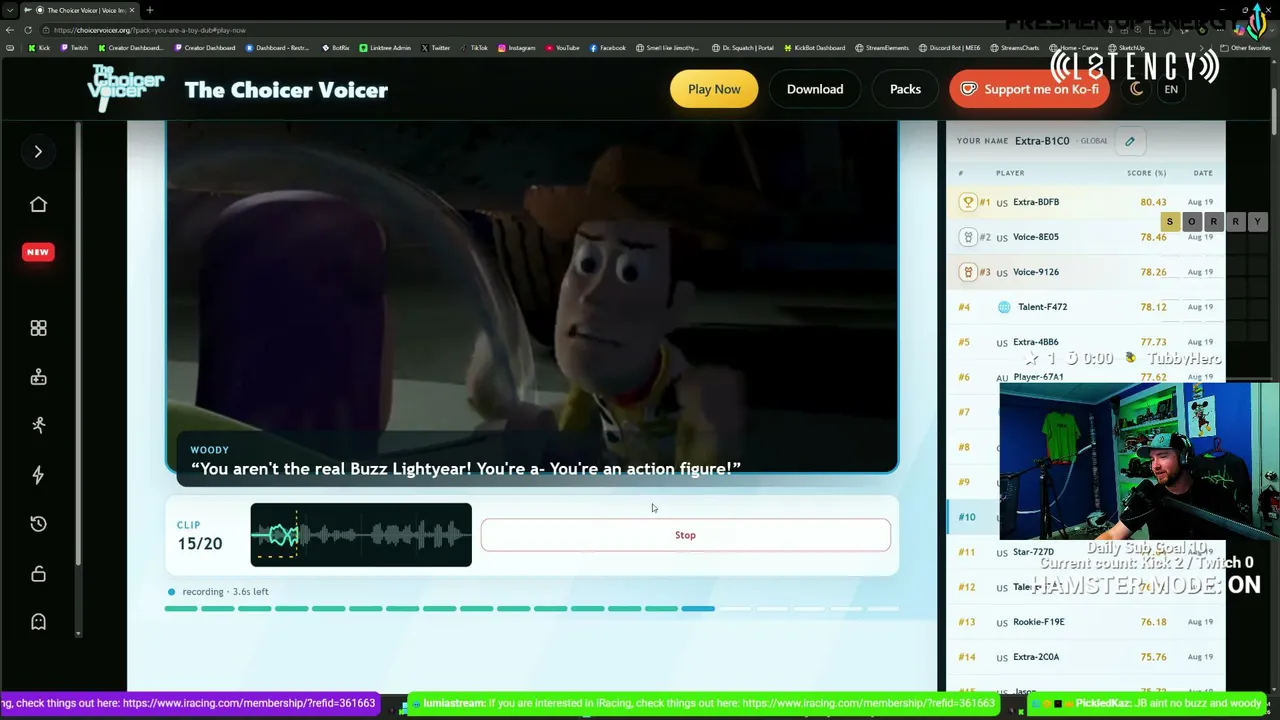Open the YouTube bookmark
Viewport: 1280px width, 720px height.
pos(562,48)
